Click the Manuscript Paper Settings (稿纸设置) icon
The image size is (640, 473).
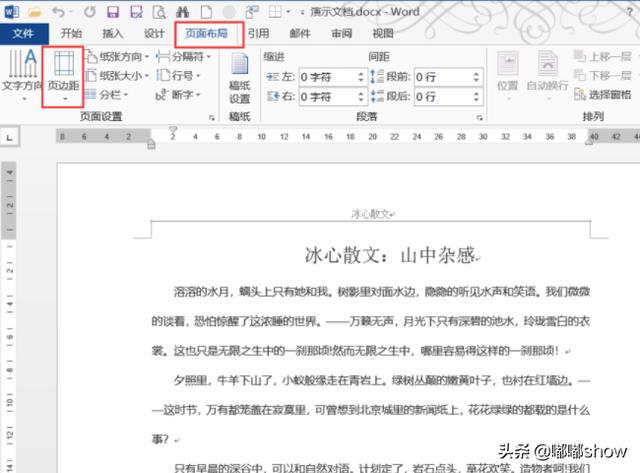point(240,78)
